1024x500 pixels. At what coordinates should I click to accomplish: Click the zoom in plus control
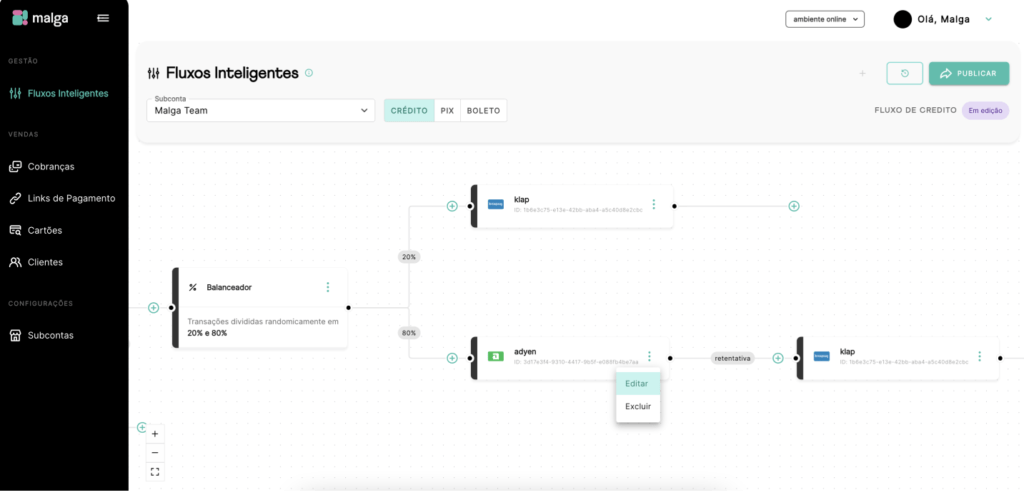coord(155,434)
